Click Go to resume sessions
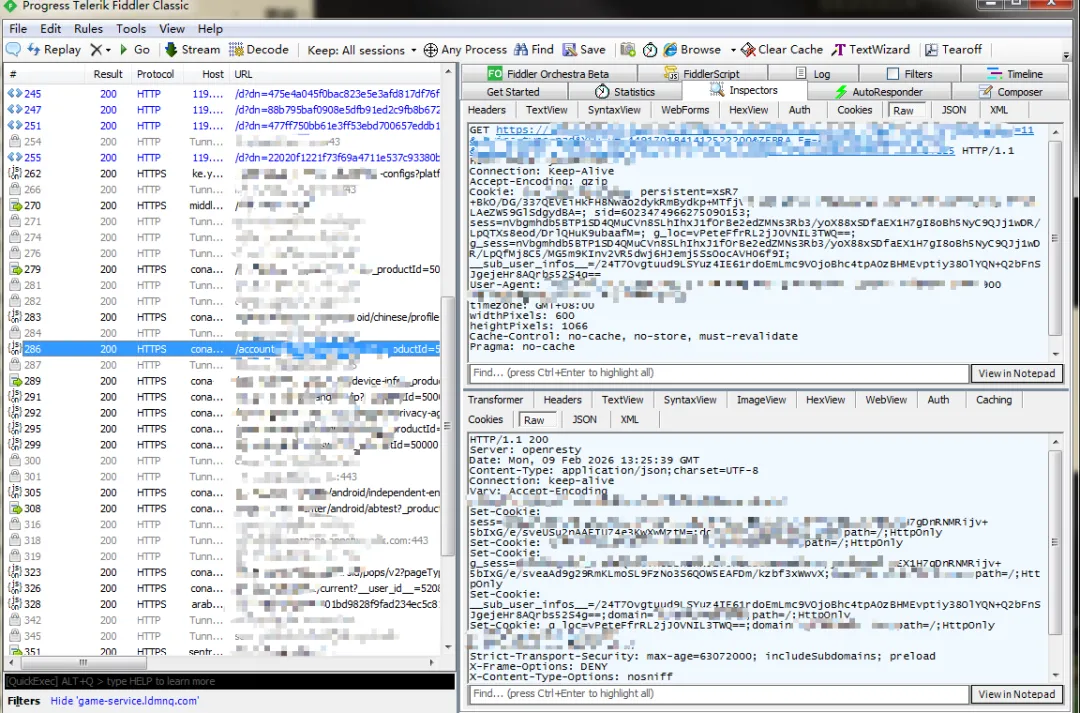1080x713 pixels. pyautogui.click(x=134, y=50)
